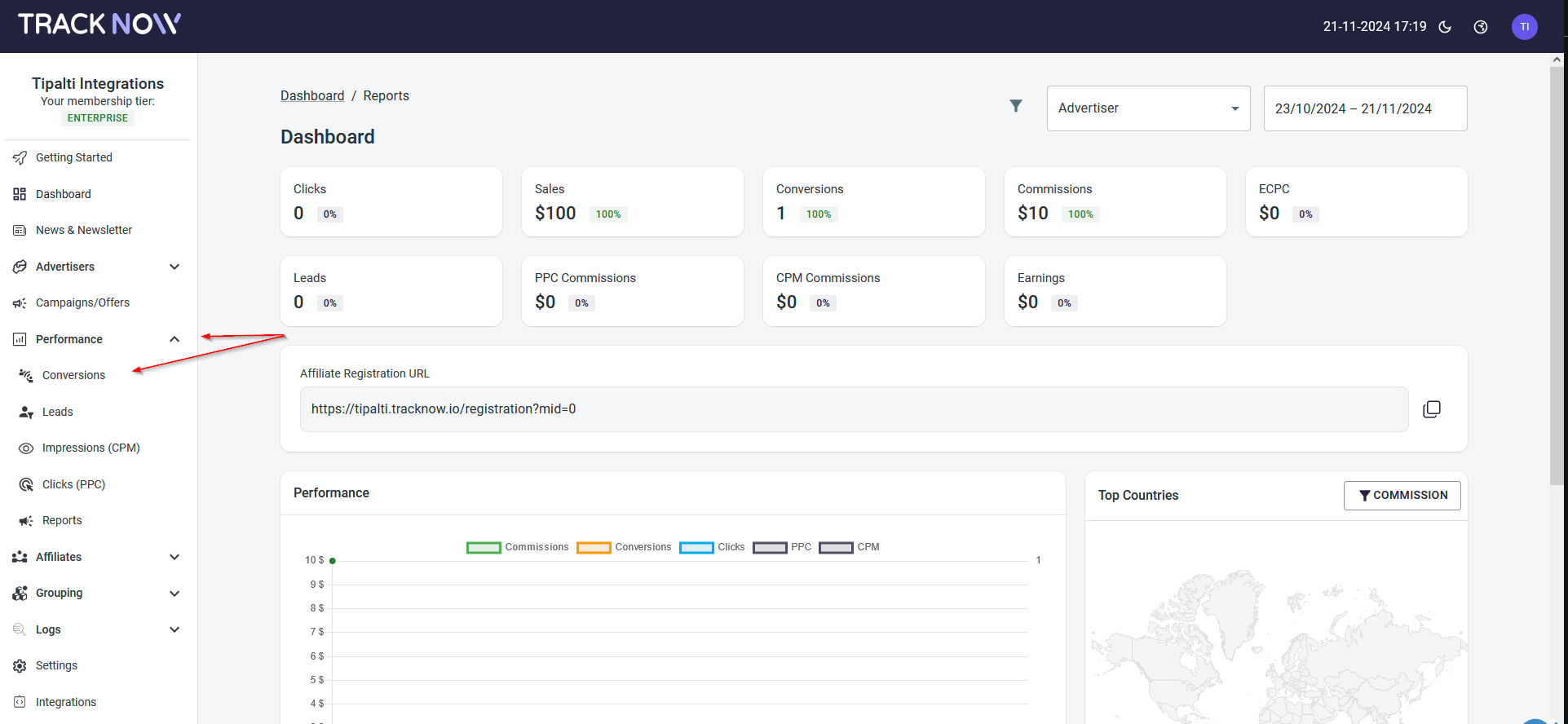Screen dimensions: 1568x724
Task: Click the Commissions $10 card
Action: tap(1115, 202)
